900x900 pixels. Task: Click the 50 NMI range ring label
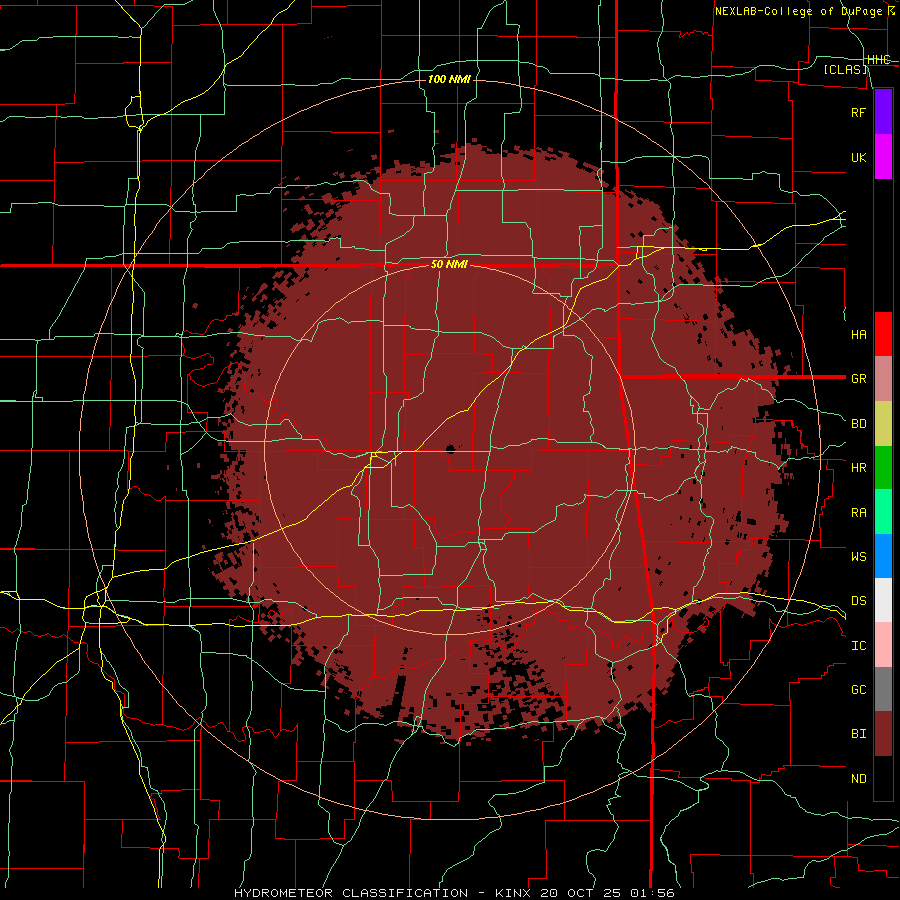(449, 265)
